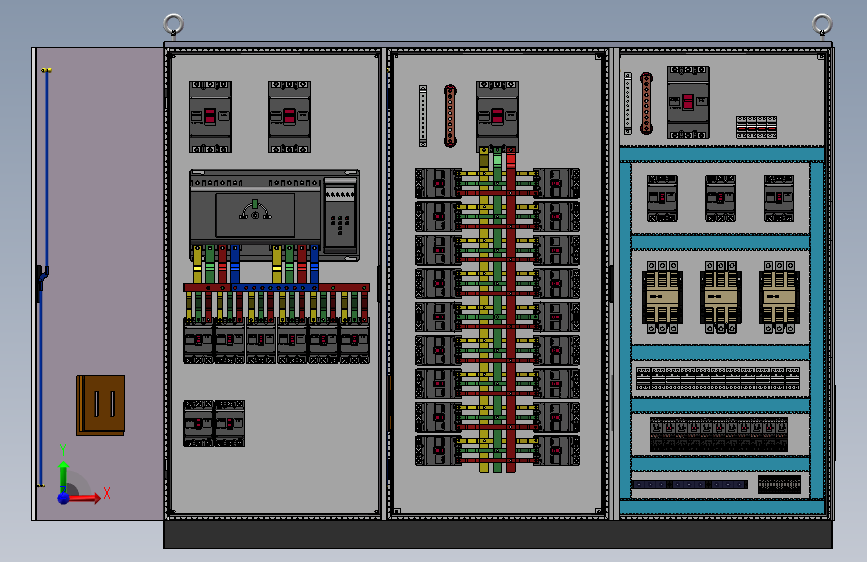Pick the green vertical busbar in middle cabinet
The height and width of the screenshot is (562, 867).
coord(498,310)
